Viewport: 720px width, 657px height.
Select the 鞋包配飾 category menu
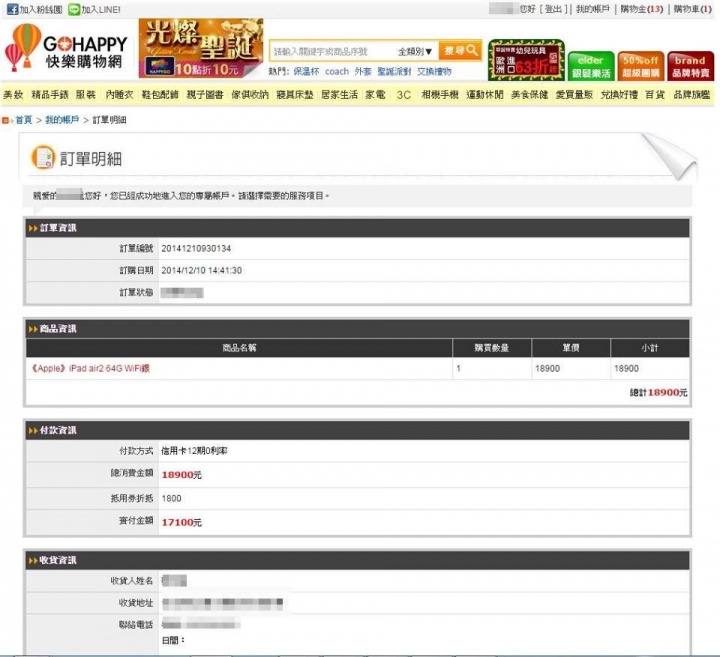[x=160, y=95]
